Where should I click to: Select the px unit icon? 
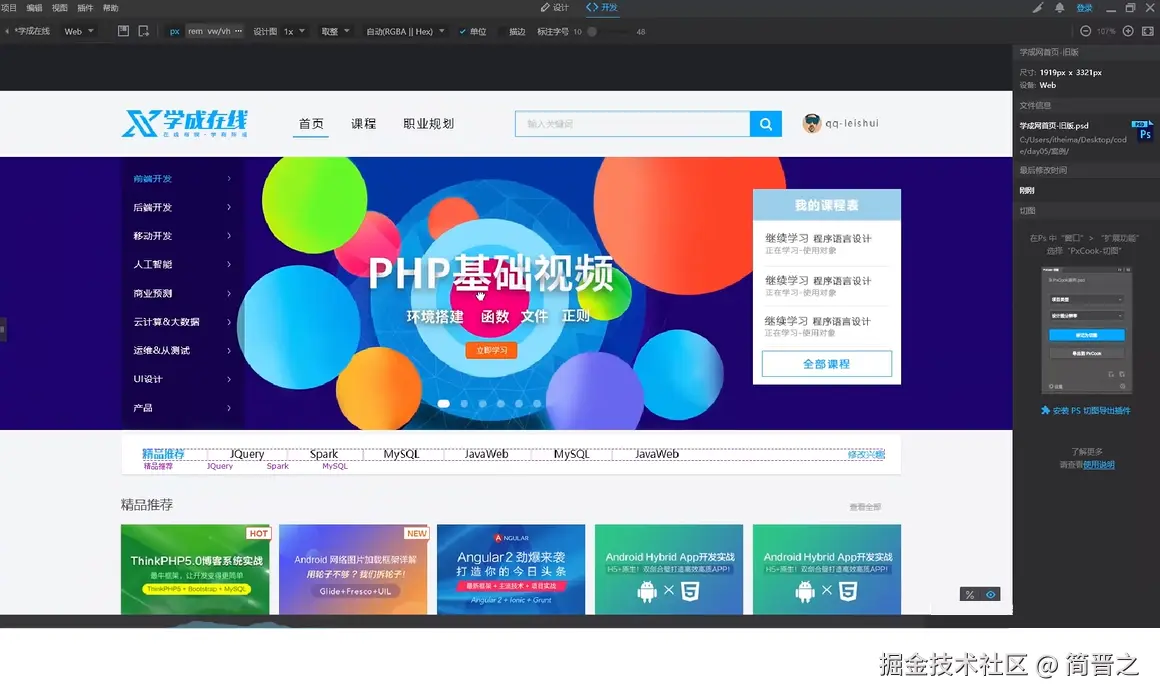[174, 31]
